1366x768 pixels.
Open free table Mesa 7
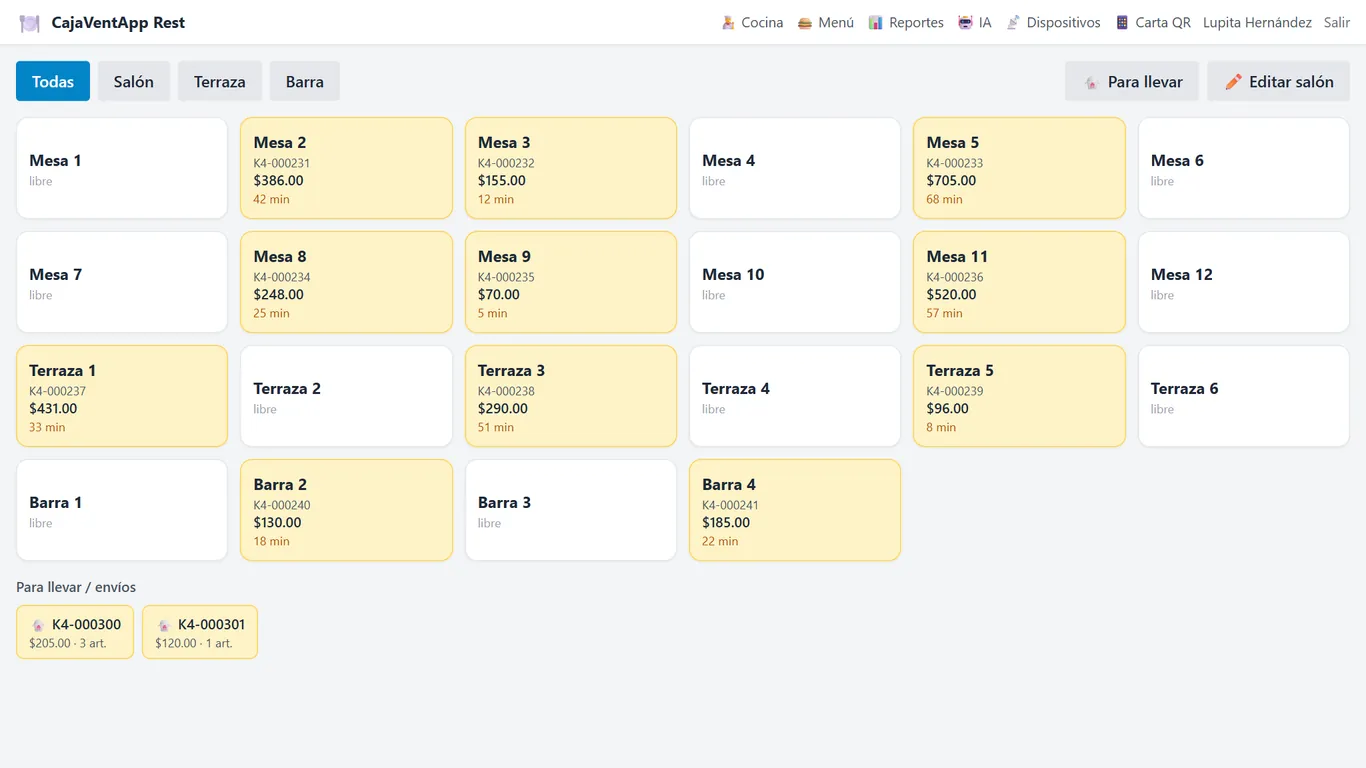coord(122,282)
